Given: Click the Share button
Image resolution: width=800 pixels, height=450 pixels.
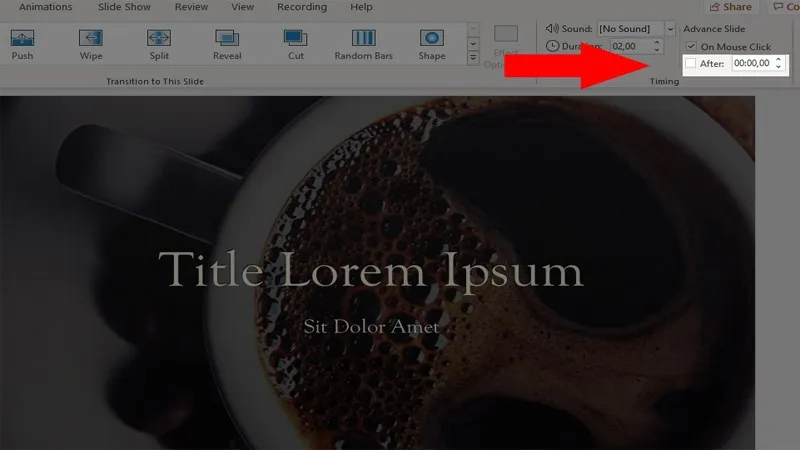Looking at the screenshot, I should click(730, 7).
